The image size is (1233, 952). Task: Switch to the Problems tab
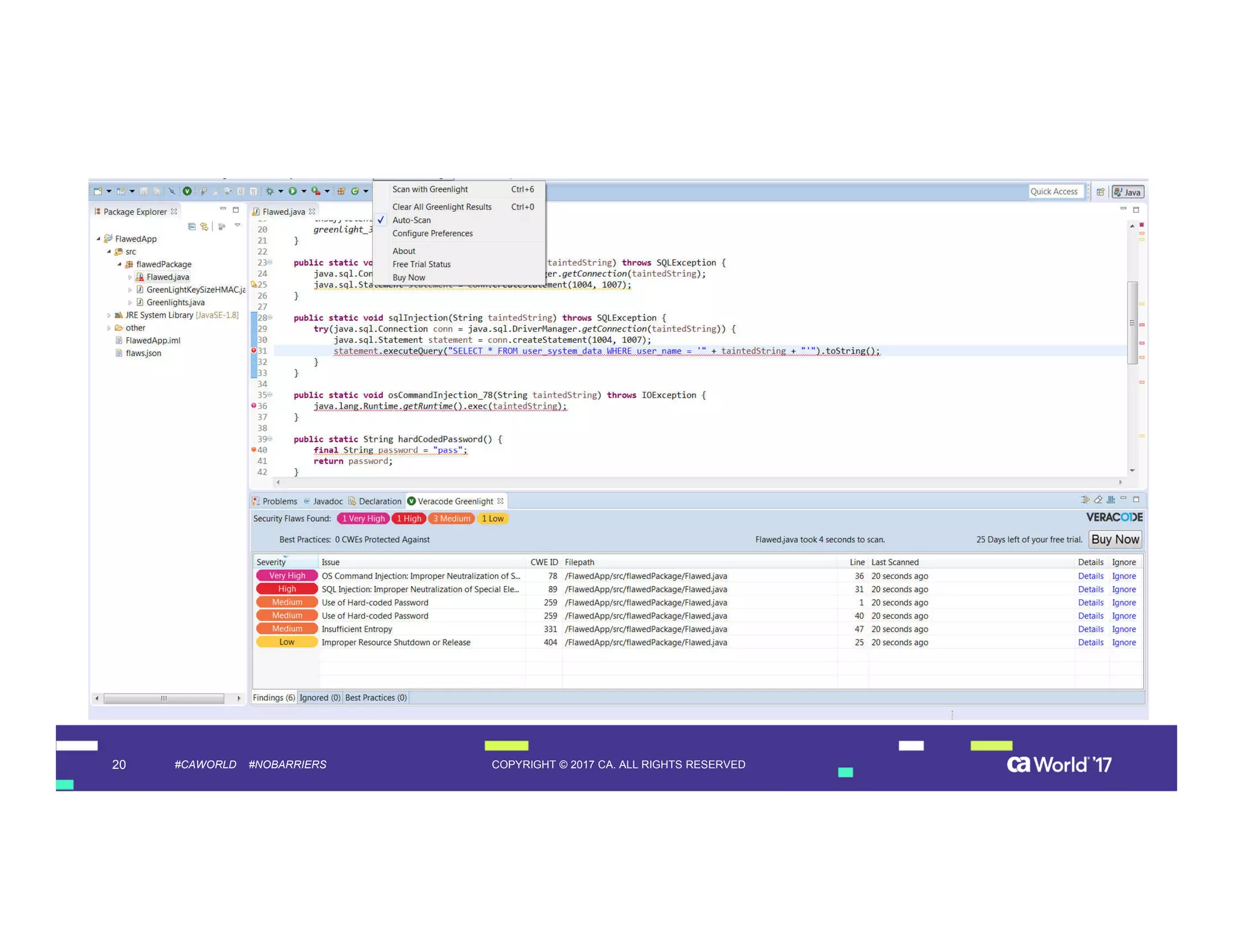[279, 501]
